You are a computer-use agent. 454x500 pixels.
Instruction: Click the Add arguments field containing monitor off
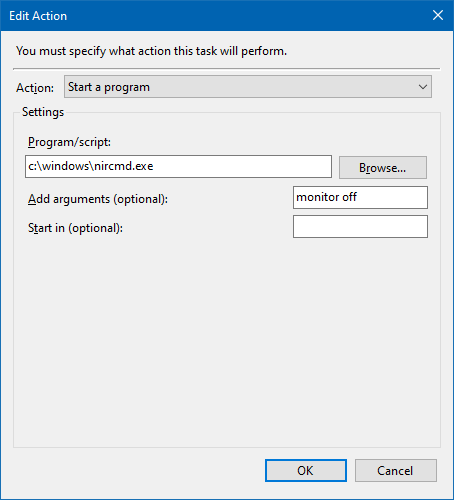tap(360, 197)
